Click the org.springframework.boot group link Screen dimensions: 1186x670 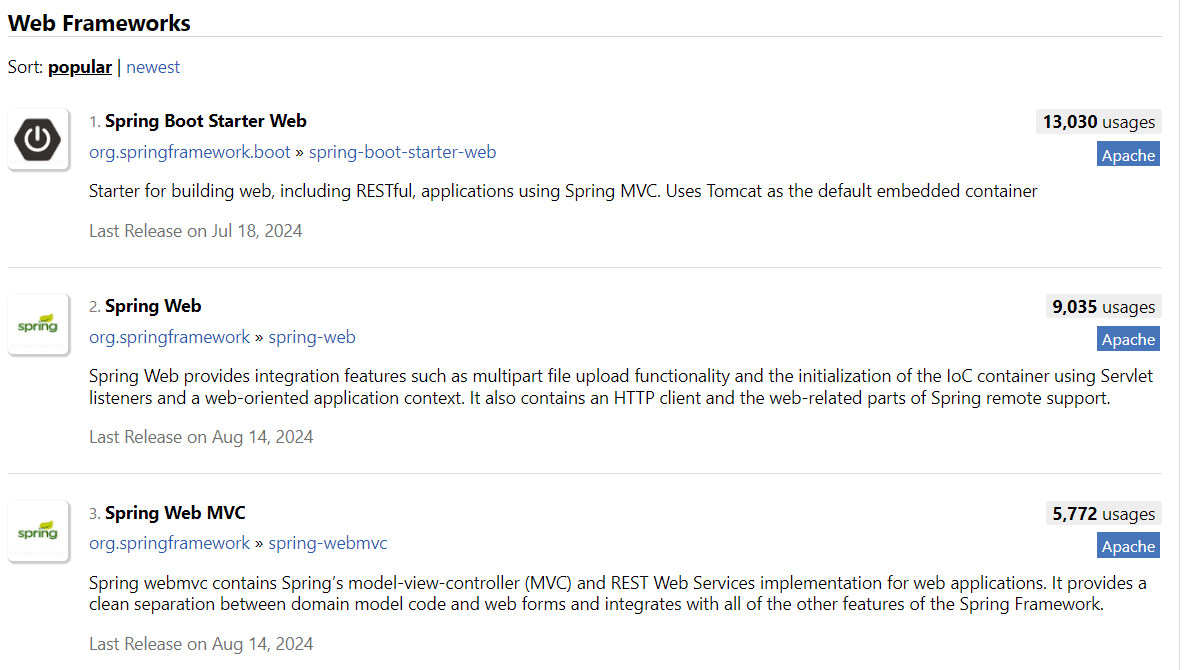pos(189,152)
